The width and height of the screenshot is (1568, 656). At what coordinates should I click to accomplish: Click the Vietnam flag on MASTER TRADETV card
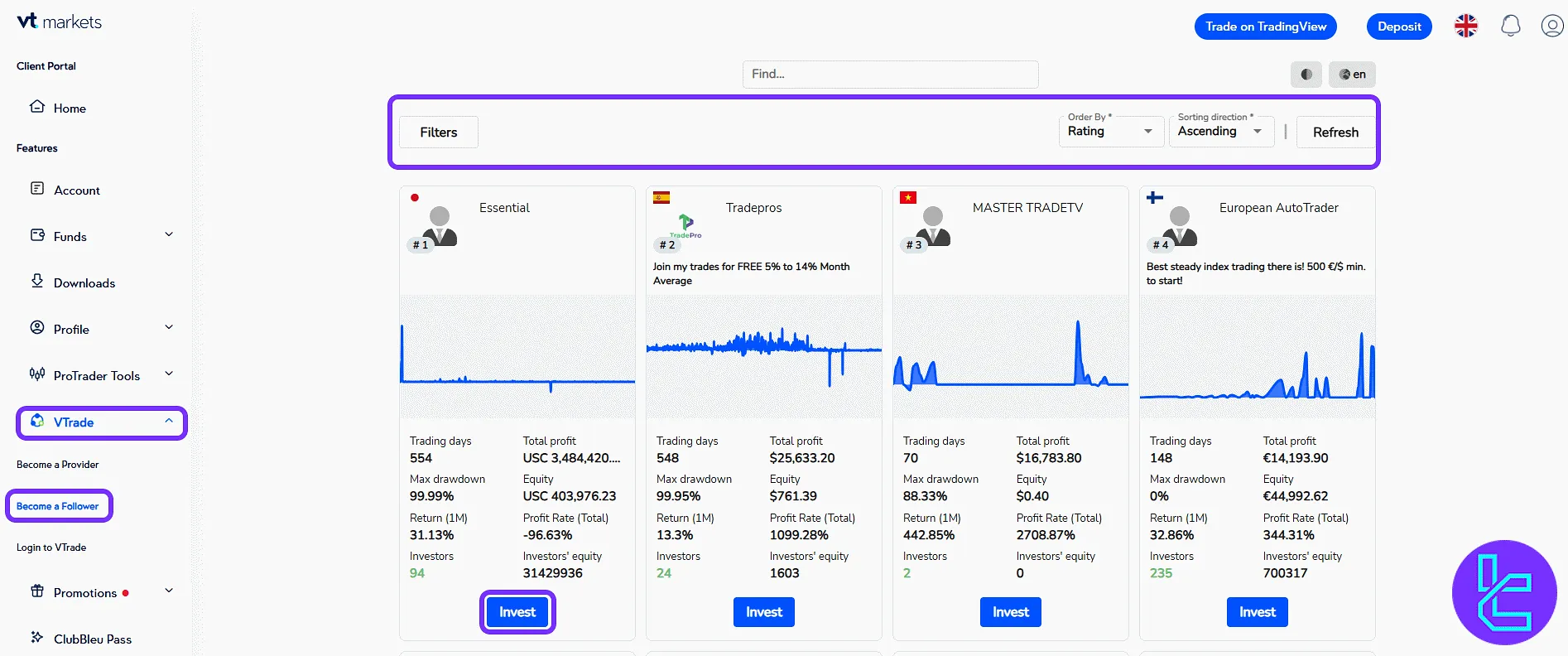tap(908, 197)
